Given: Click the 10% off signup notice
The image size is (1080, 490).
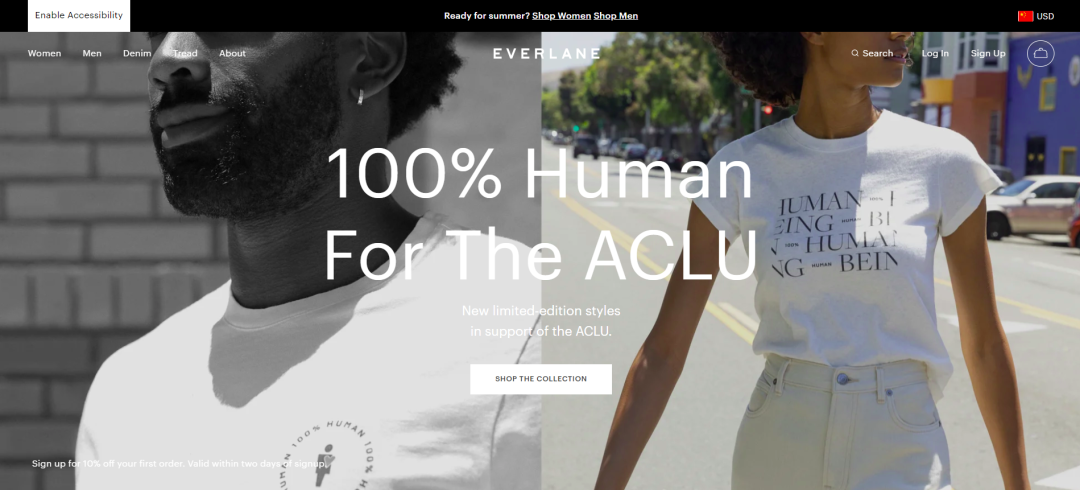Looking at the screenshot, I should point(178,464).
